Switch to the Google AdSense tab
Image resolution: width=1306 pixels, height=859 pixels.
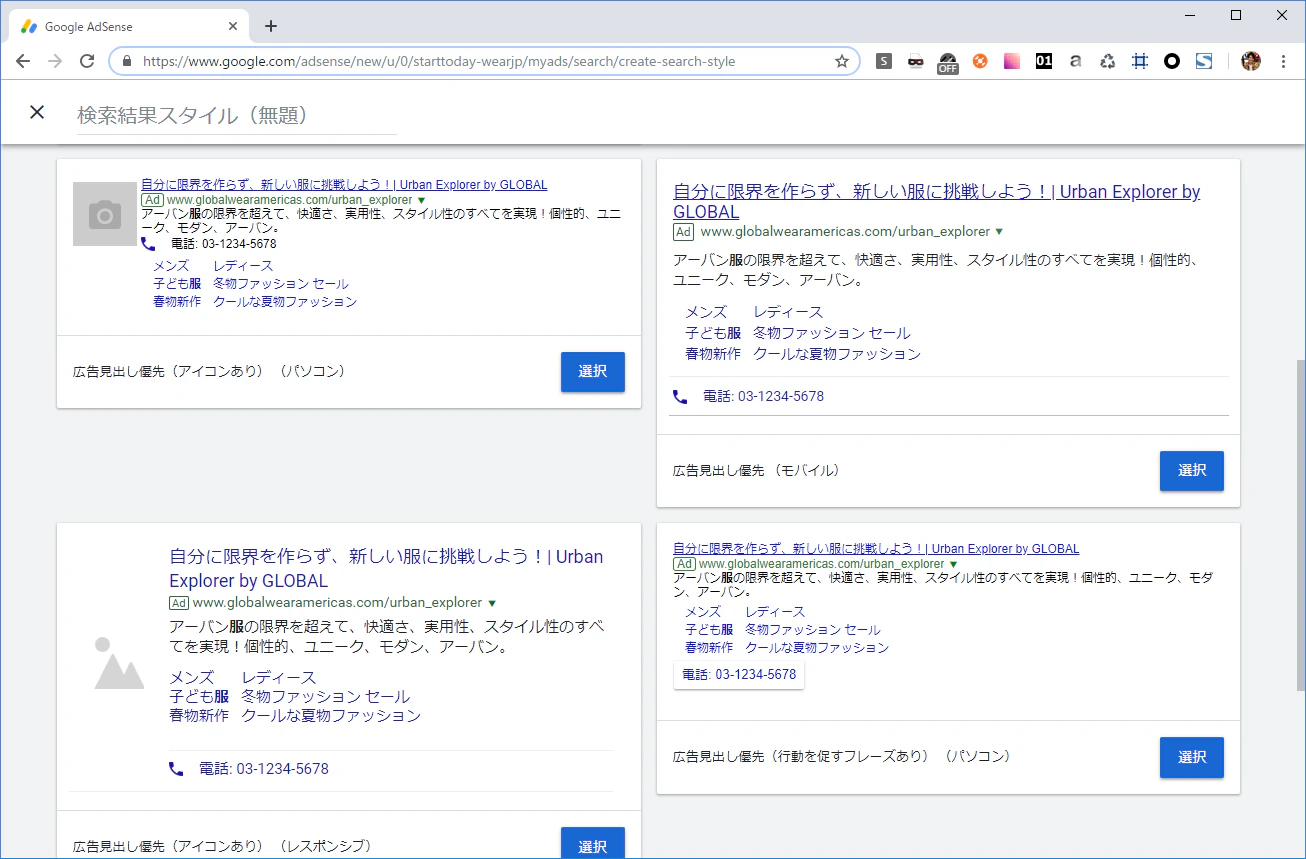click(127, 26)
